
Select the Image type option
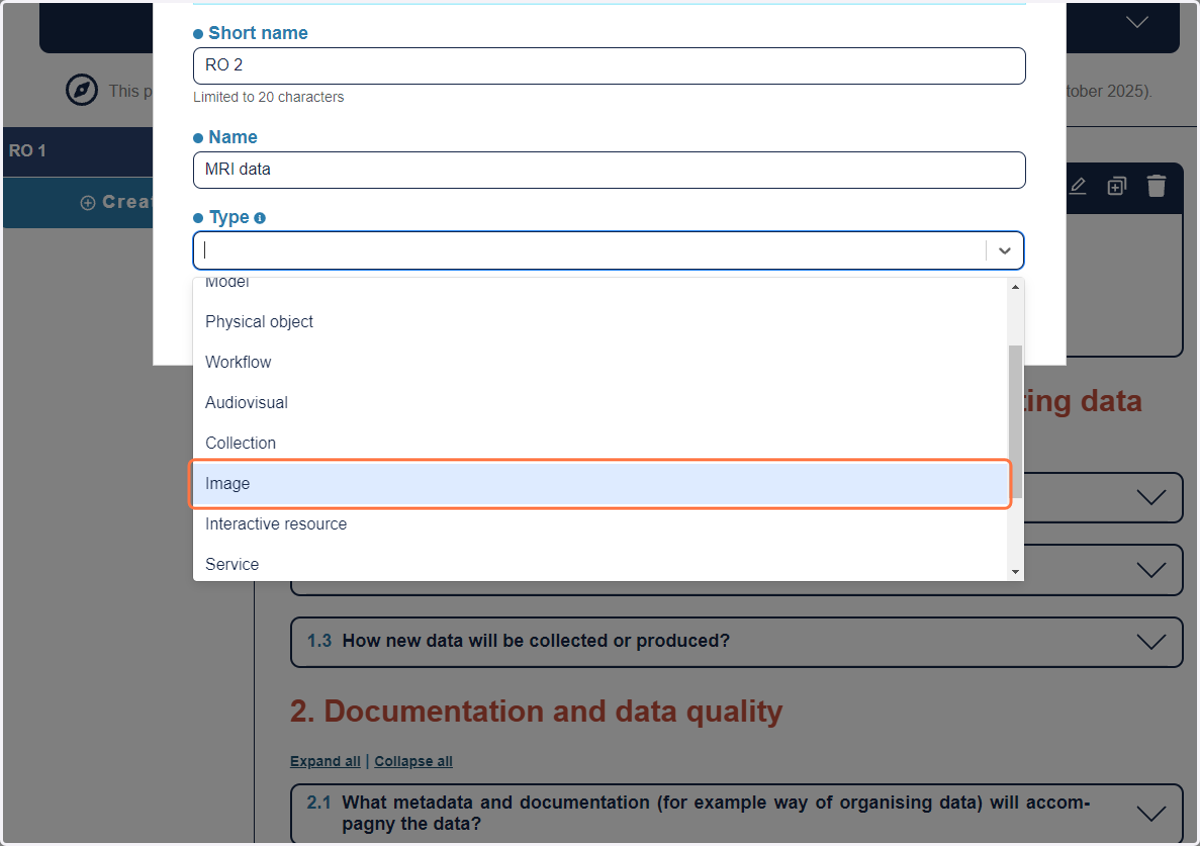[x=600, y=484]
